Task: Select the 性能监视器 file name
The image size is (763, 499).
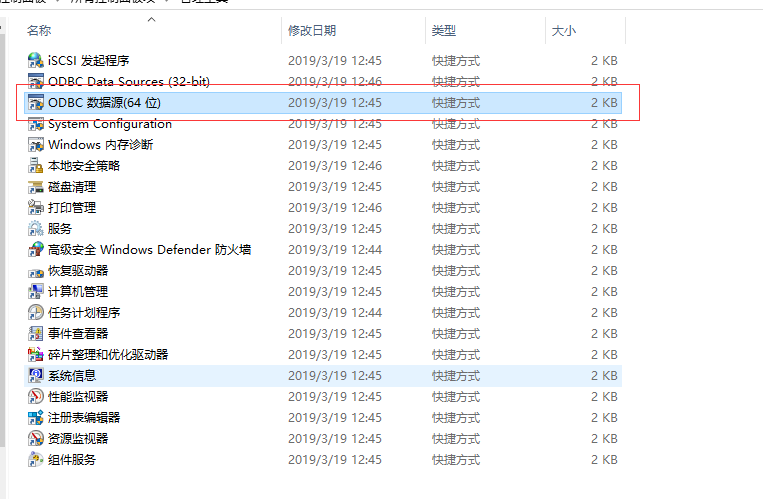Action: coord(78,396)
